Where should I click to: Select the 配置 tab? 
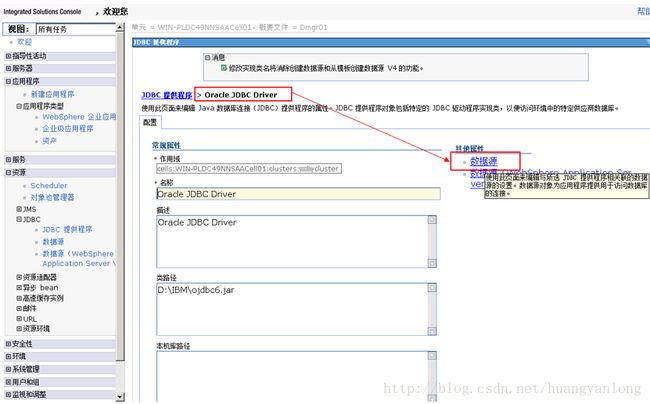(x=150, y=122)
